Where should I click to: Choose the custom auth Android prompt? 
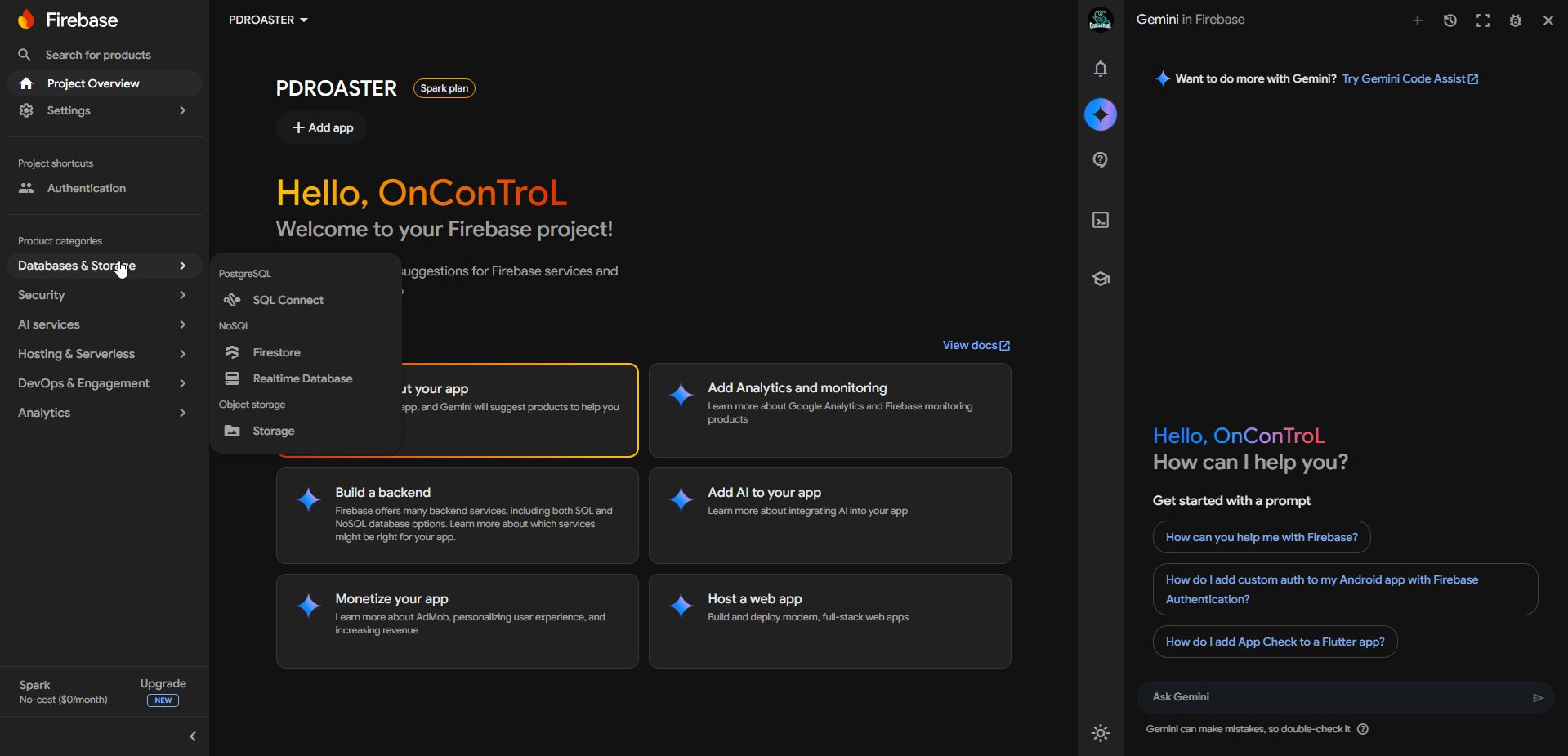coord(1346,589)
